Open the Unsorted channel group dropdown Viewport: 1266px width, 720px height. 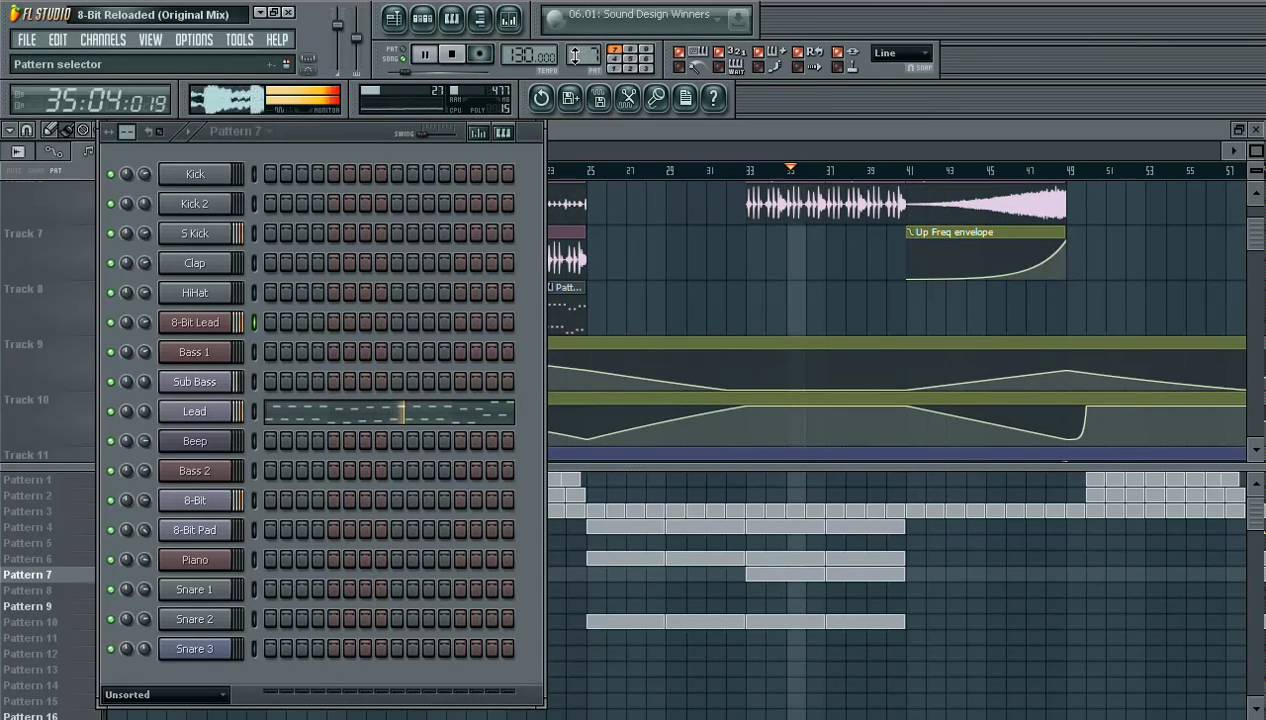coord(165,695)
